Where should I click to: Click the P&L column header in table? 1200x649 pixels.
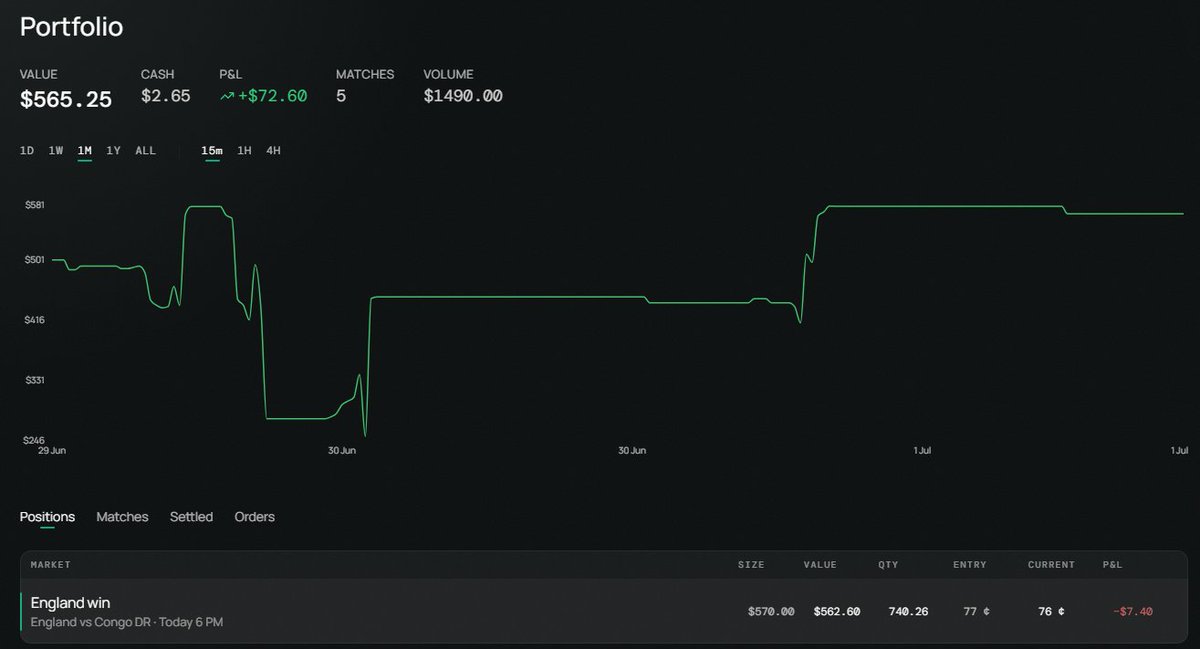point(1112,565)
